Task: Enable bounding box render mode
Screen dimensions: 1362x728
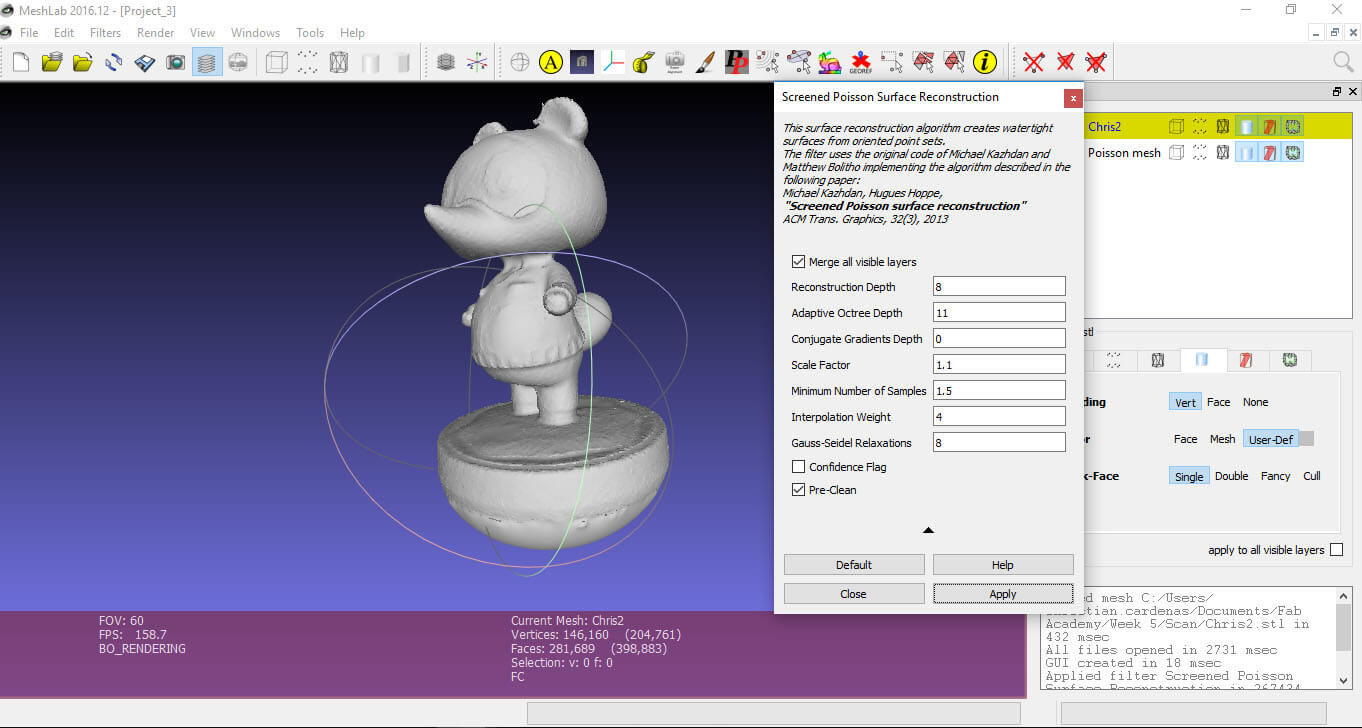Action: [x=277, y=62]
